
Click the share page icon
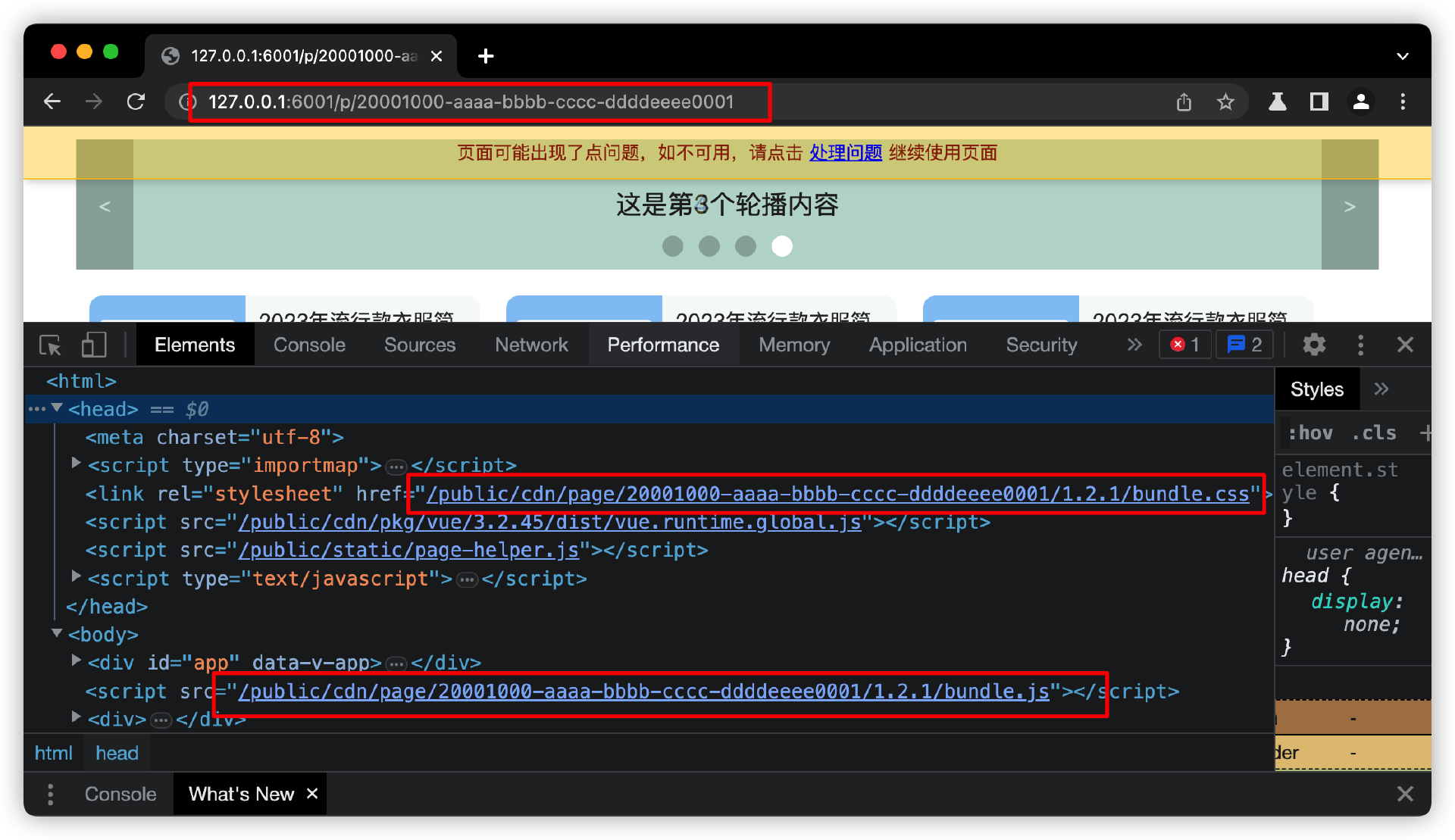[1184, 101]
